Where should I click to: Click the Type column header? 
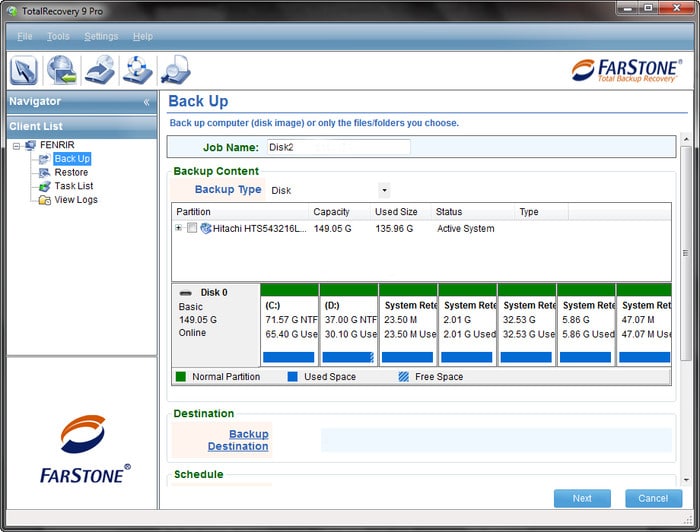pos(542,212)
